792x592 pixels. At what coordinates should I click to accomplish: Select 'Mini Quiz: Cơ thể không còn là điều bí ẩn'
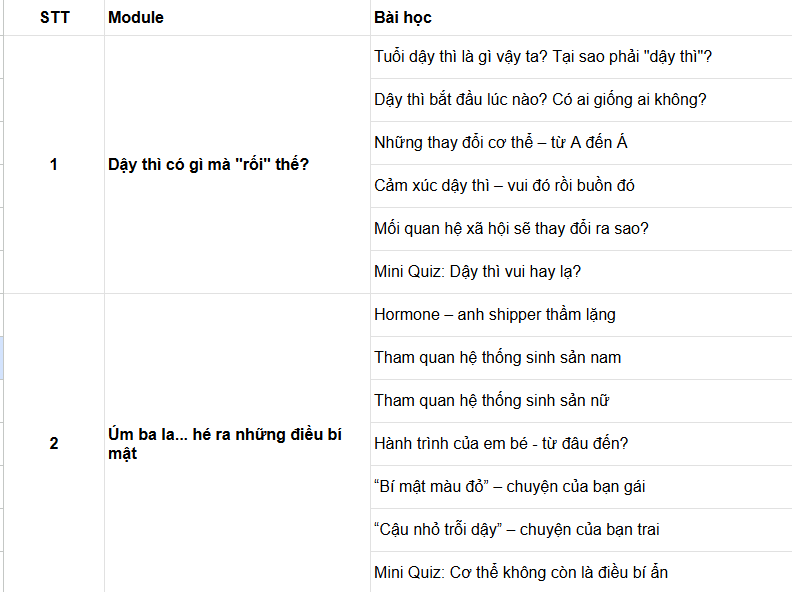[x=581, y=572]
